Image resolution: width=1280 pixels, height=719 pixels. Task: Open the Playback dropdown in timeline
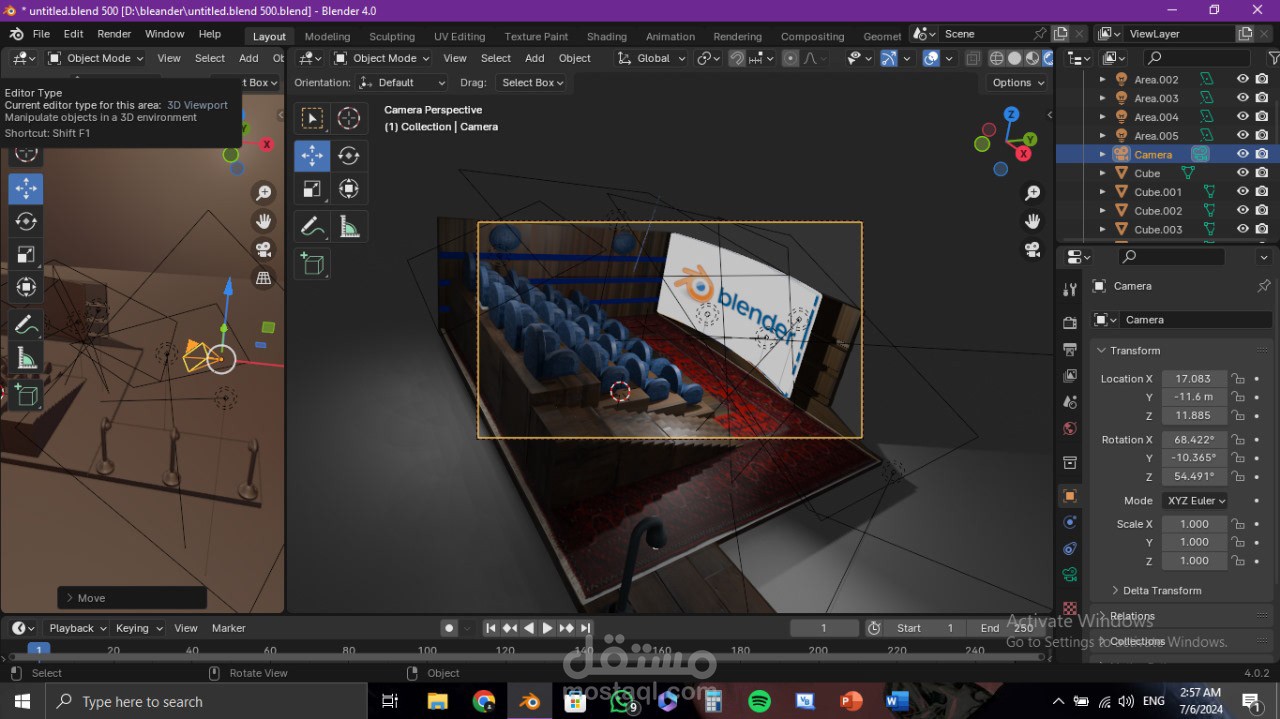click(77, 628)
